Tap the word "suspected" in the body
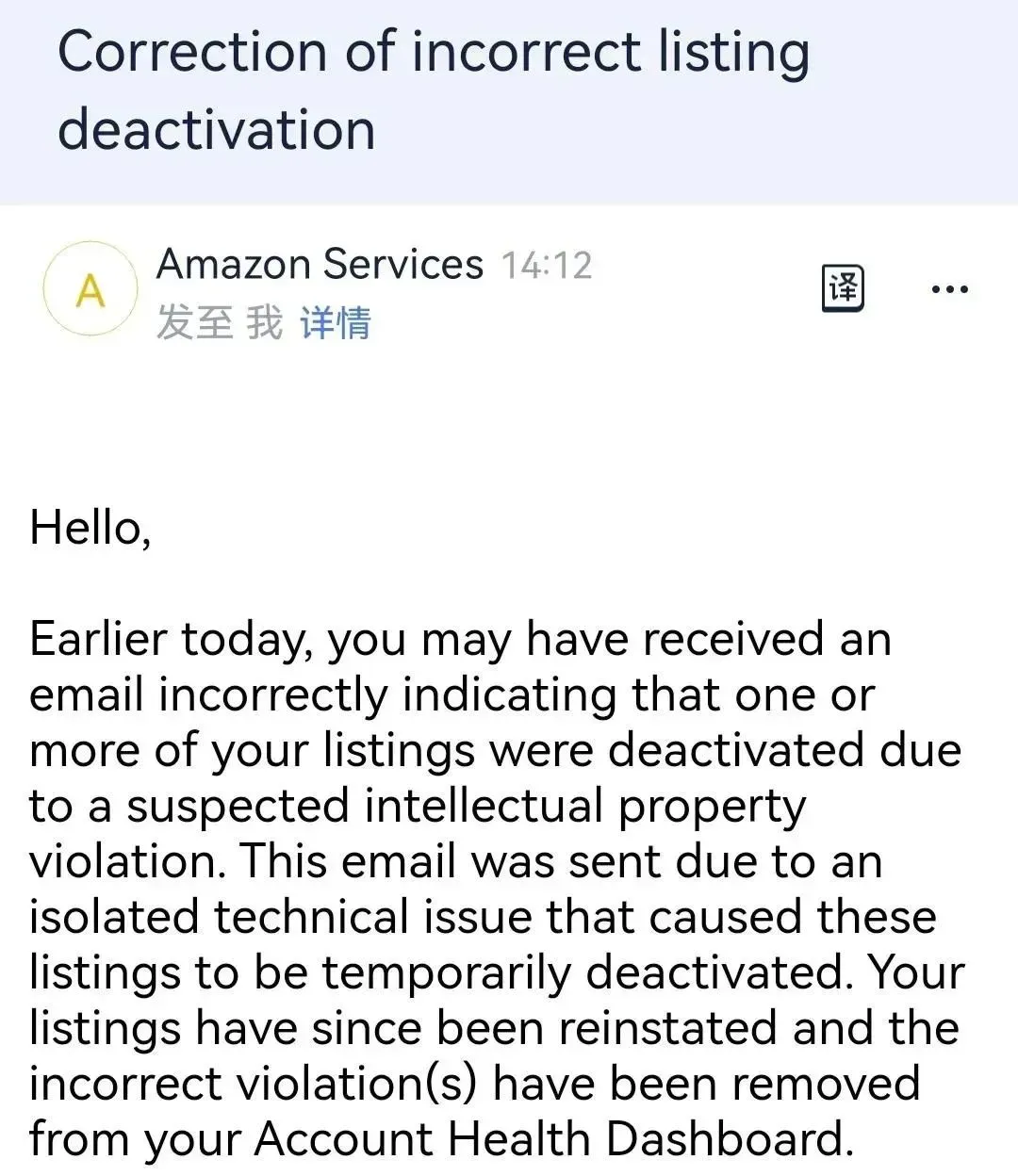The width and height of the screenshot is (1018, 1176). pyautogui.click(x=238, y=808)
